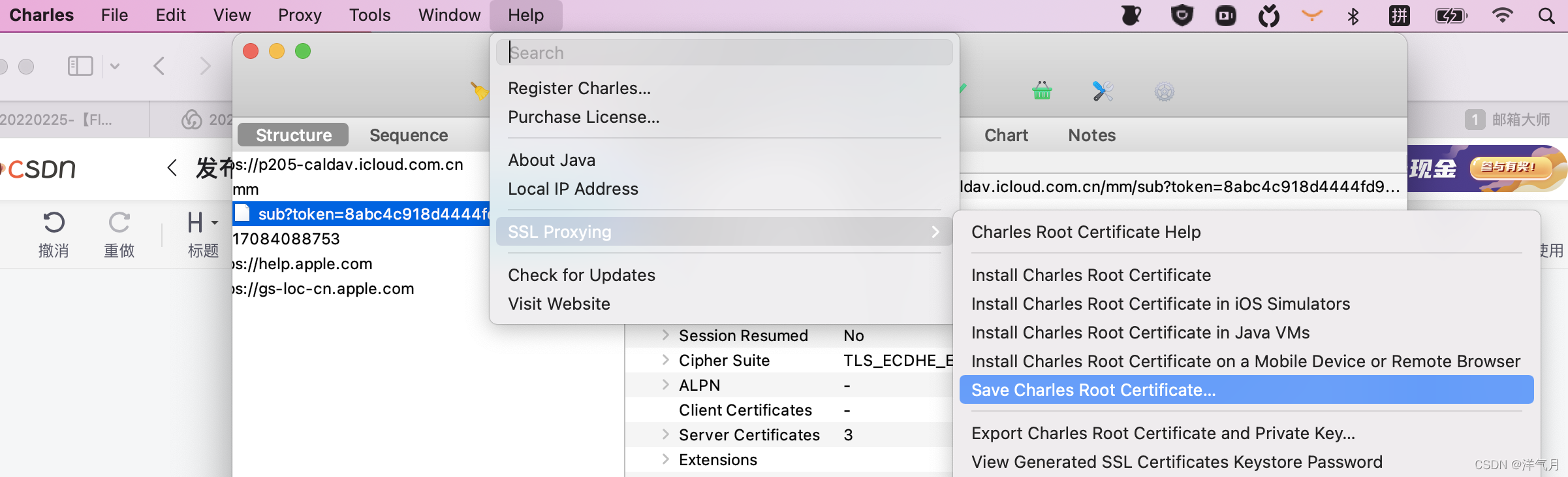Click the circular checkmark timer menu bar icon
This screenshot has height=477, width=1568.
(1268, 15)
